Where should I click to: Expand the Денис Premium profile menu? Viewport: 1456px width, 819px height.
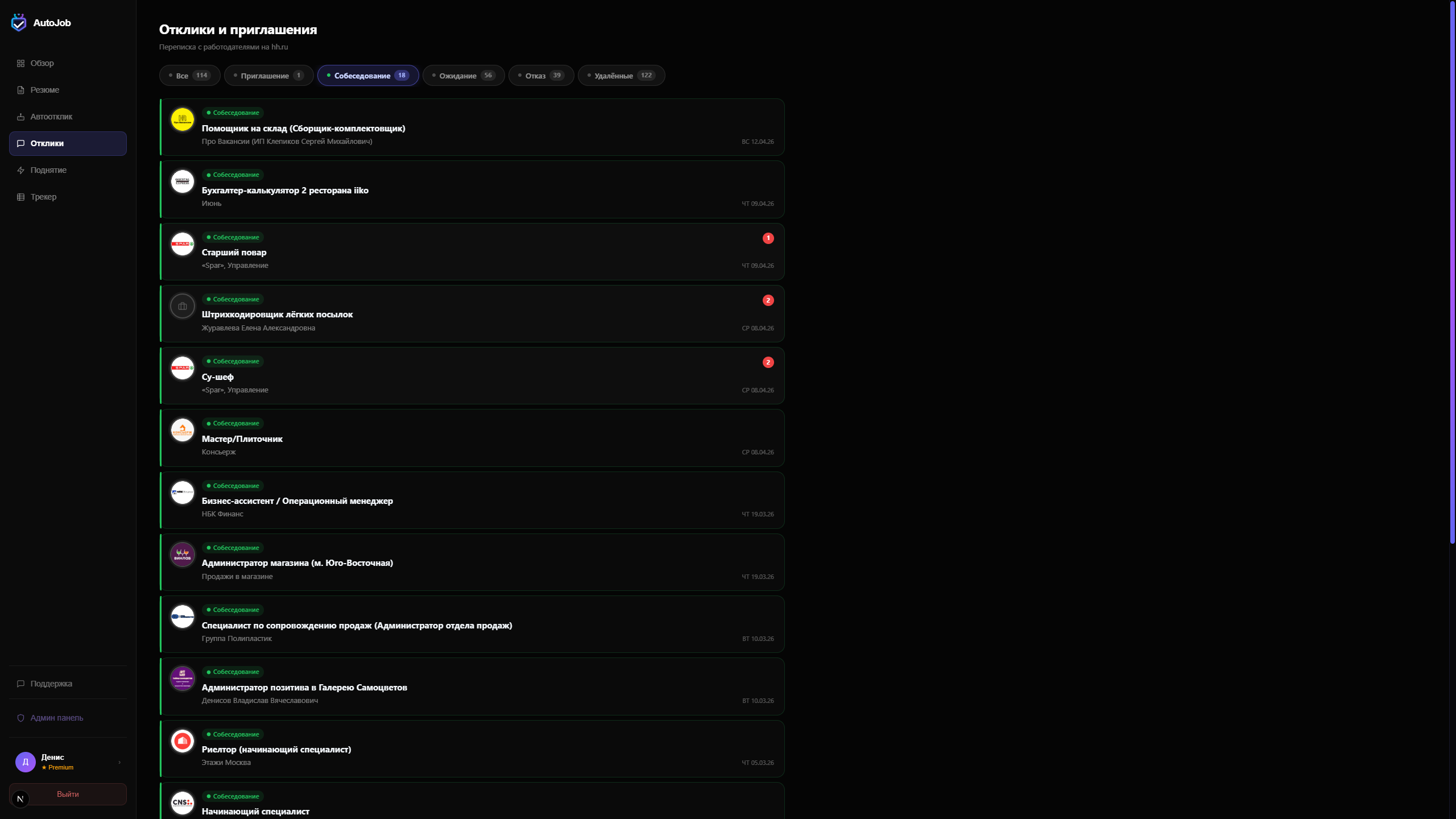68,762
